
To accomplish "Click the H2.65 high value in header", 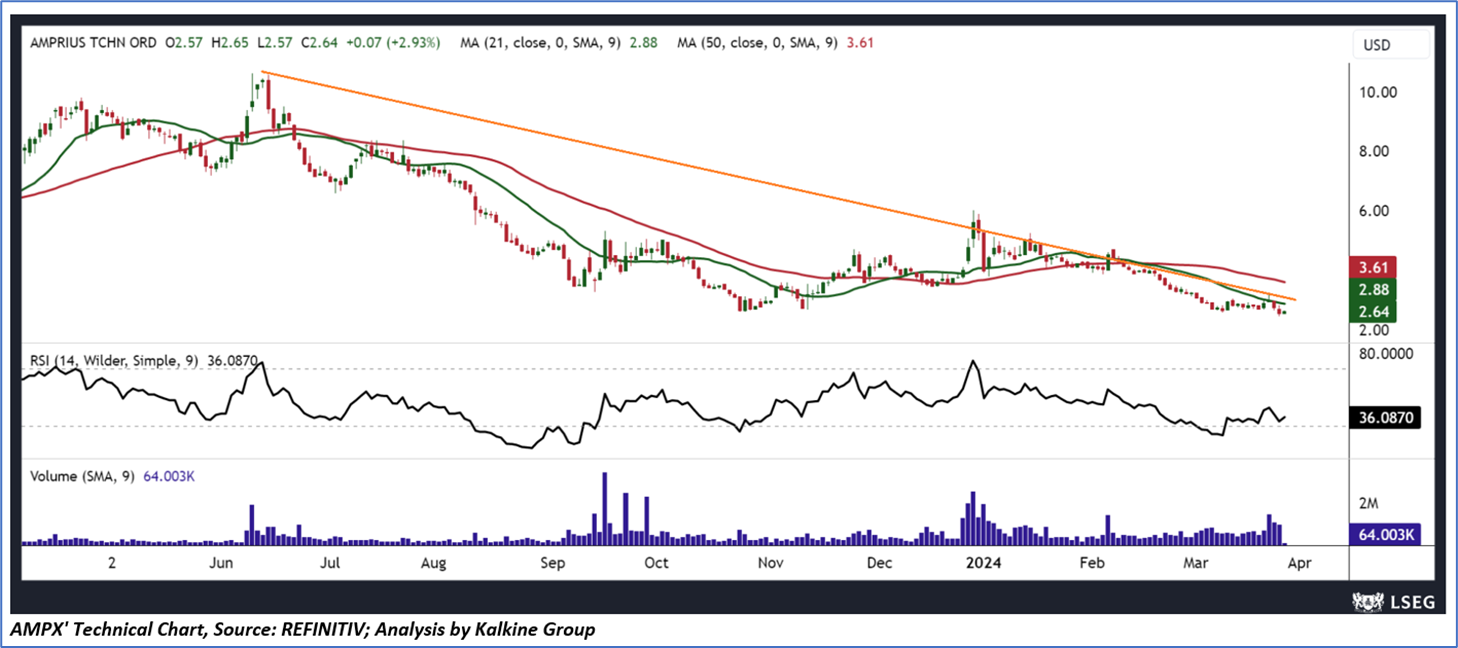I will 230,43.
